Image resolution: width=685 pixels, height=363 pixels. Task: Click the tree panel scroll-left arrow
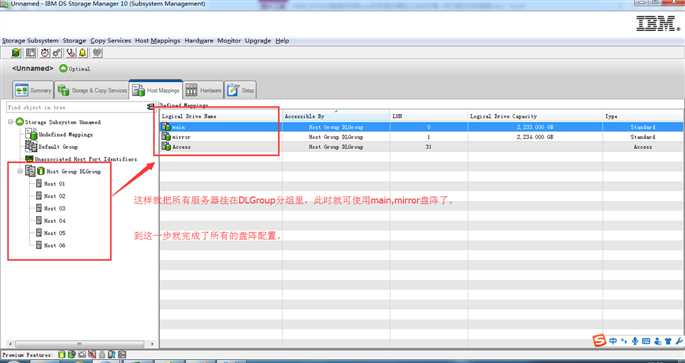pos(10,344)
